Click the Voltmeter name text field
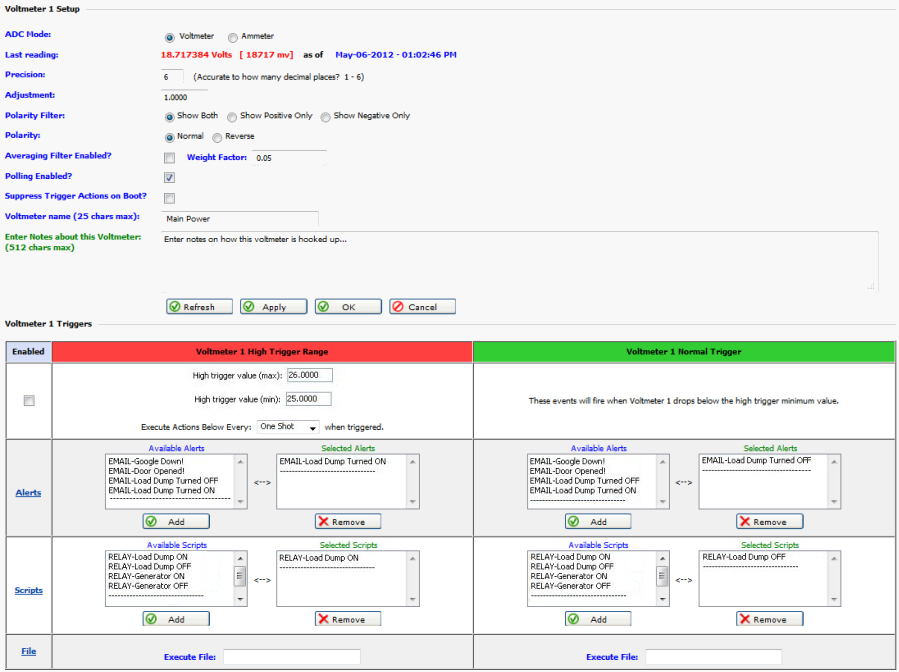The width and height of the screenshot is (899, 672). (x=240, y=218)
